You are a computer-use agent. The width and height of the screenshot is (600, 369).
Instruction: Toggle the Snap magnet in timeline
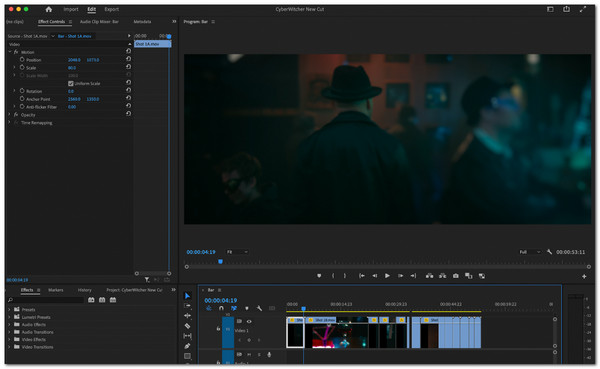(x=221, y=308)
